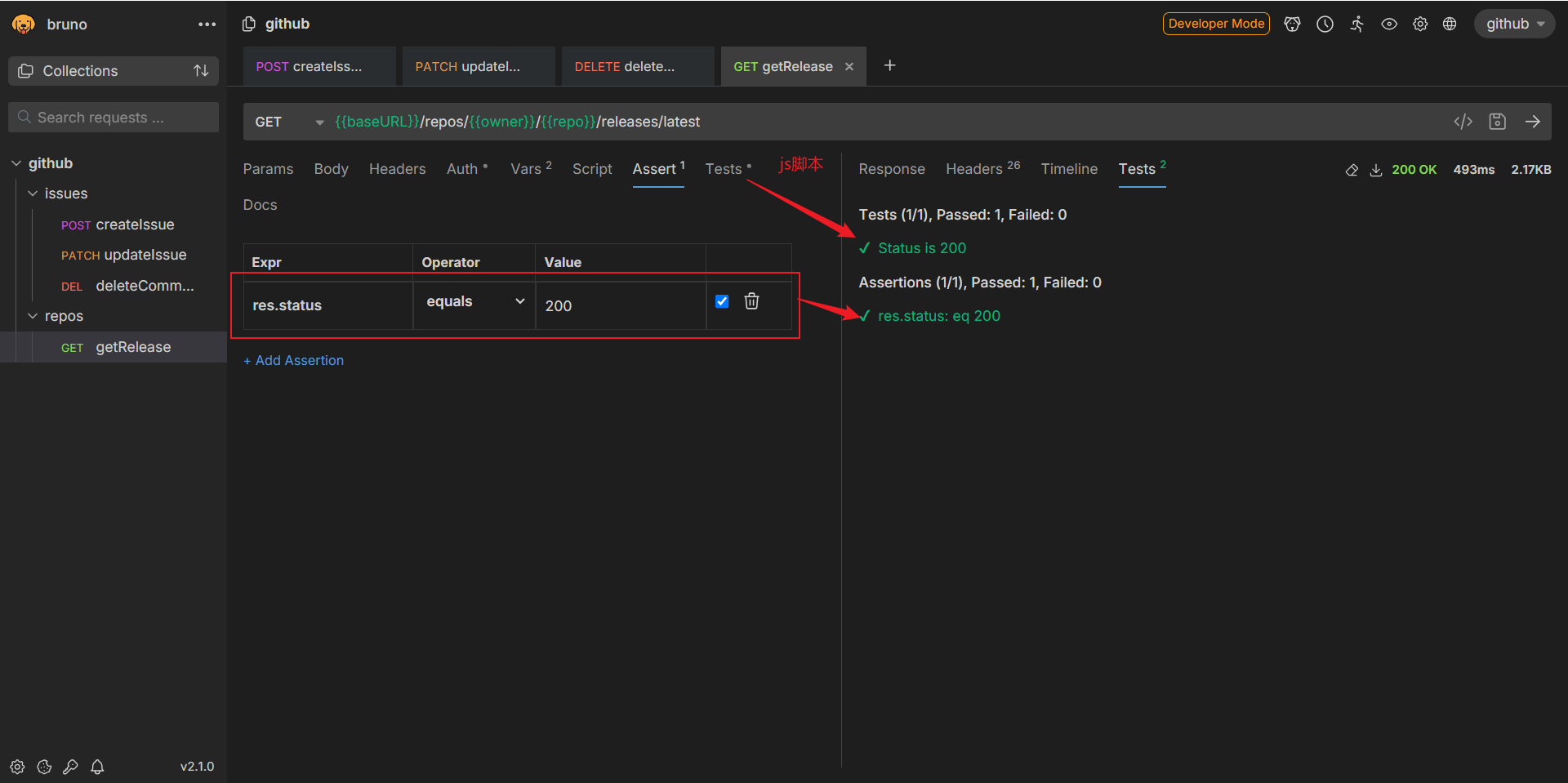Open the github environment dropdown
Image resolution: width=1568 pixels, height=783 pixels.
[1514, 24]
